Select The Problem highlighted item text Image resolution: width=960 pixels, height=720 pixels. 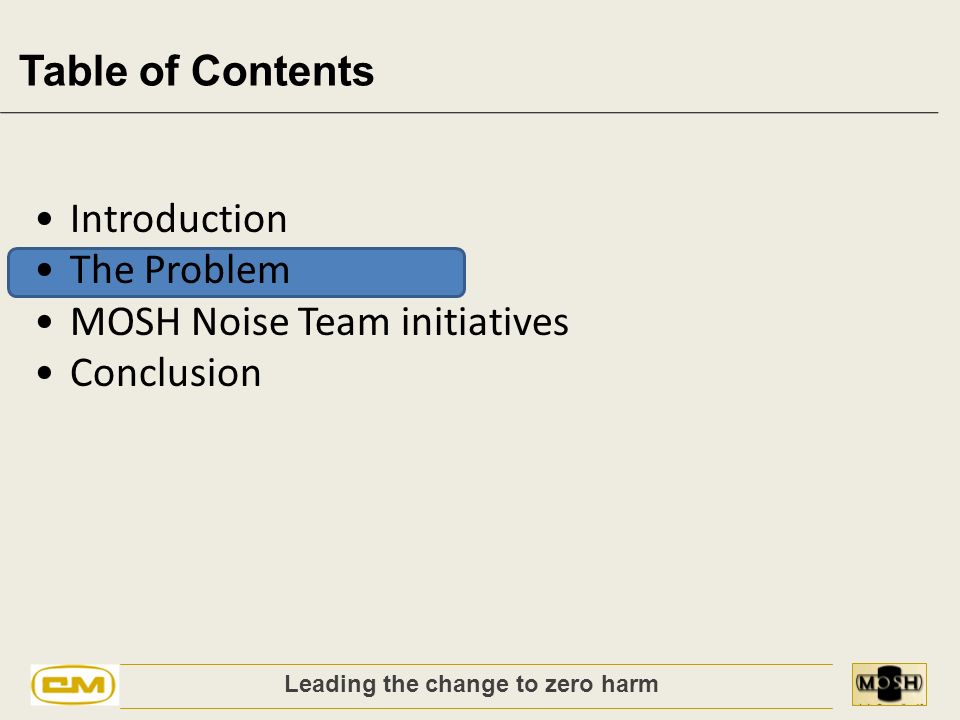[x=179, y=270]
